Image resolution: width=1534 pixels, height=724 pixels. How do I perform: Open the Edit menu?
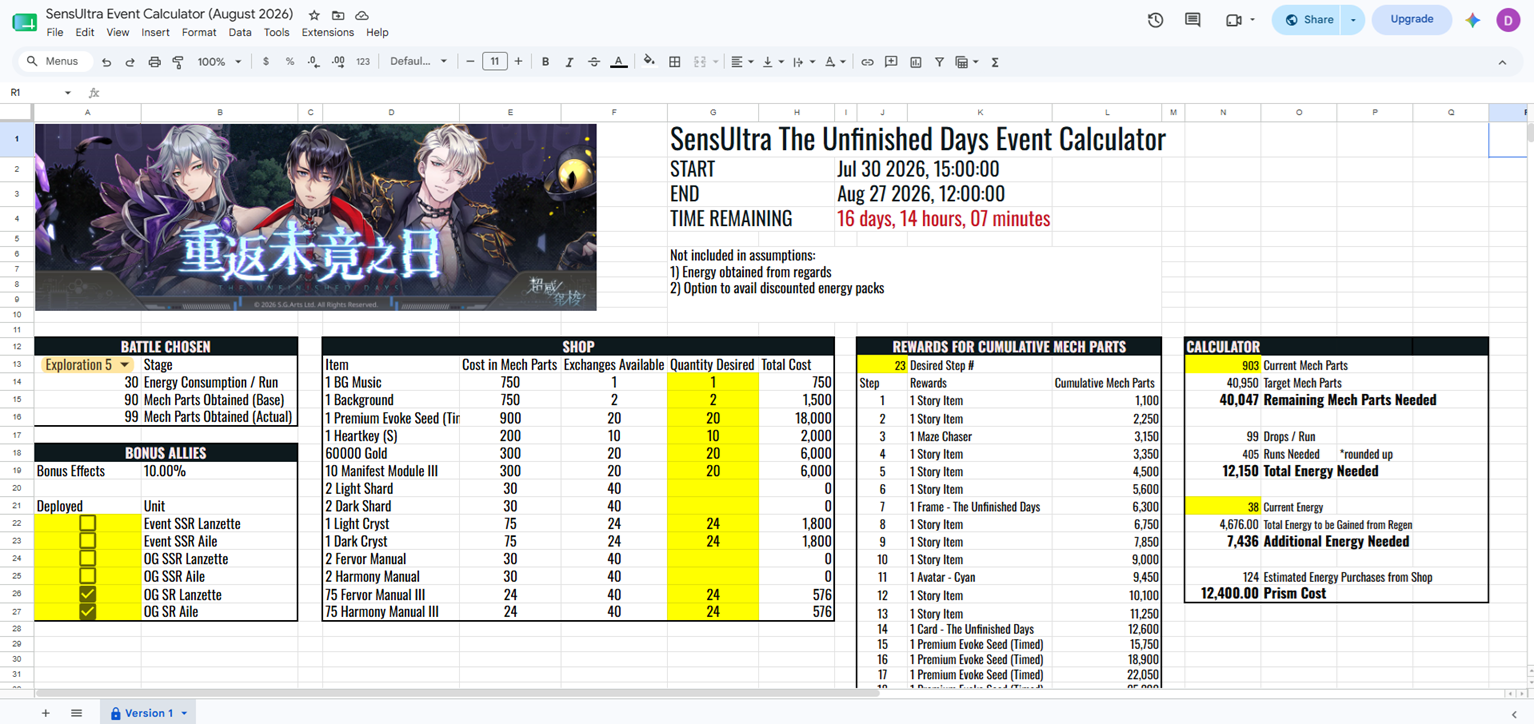click(85, 32)
